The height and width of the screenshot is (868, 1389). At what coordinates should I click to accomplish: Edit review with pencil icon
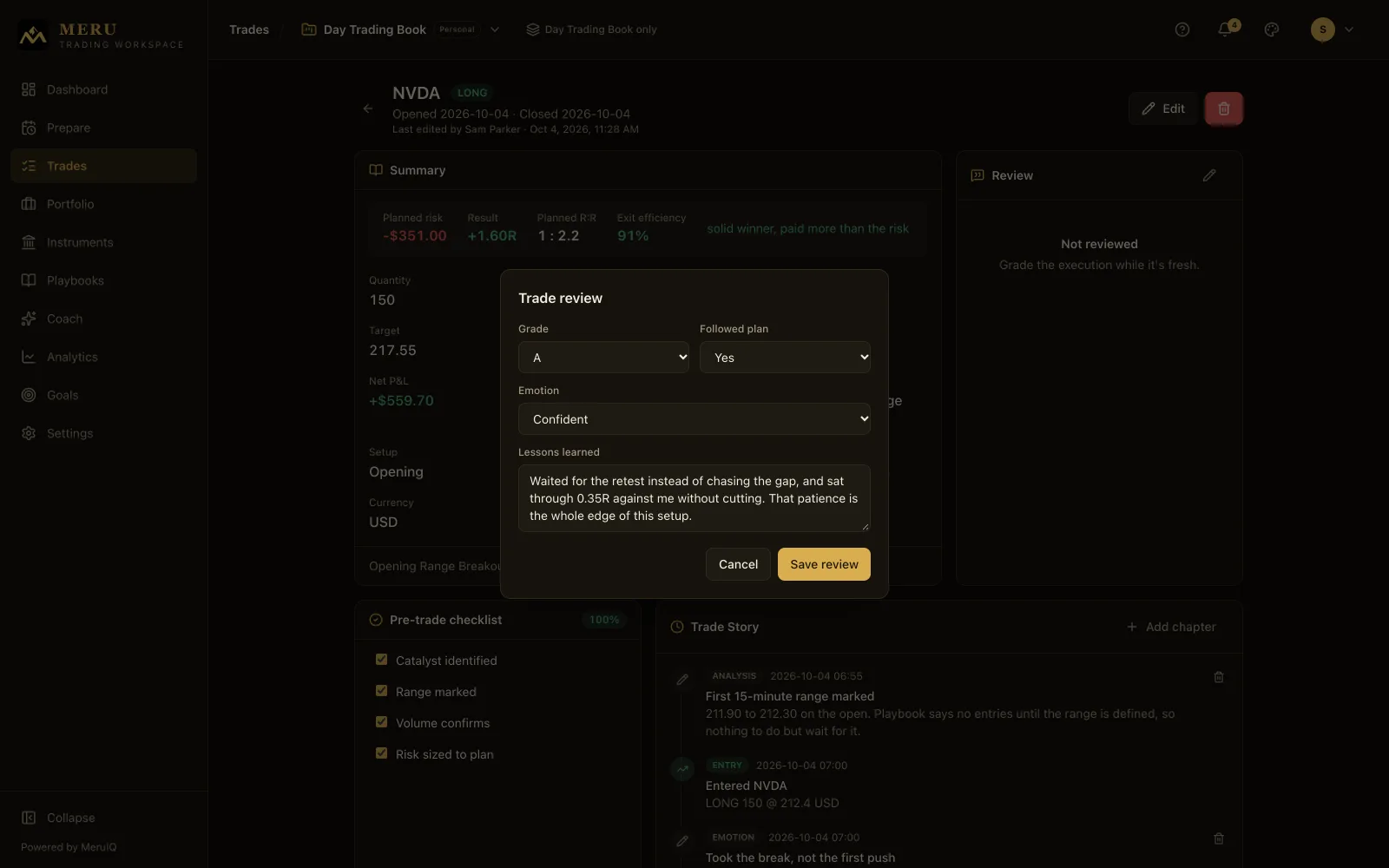[1209, 175]
